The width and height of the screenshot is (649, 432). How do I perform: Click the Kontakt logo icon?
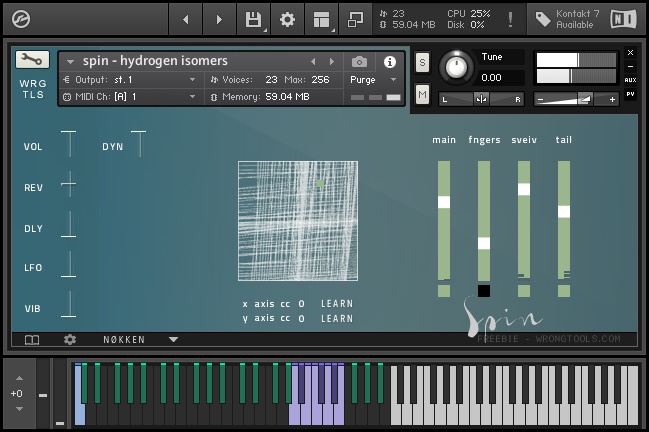21,19
